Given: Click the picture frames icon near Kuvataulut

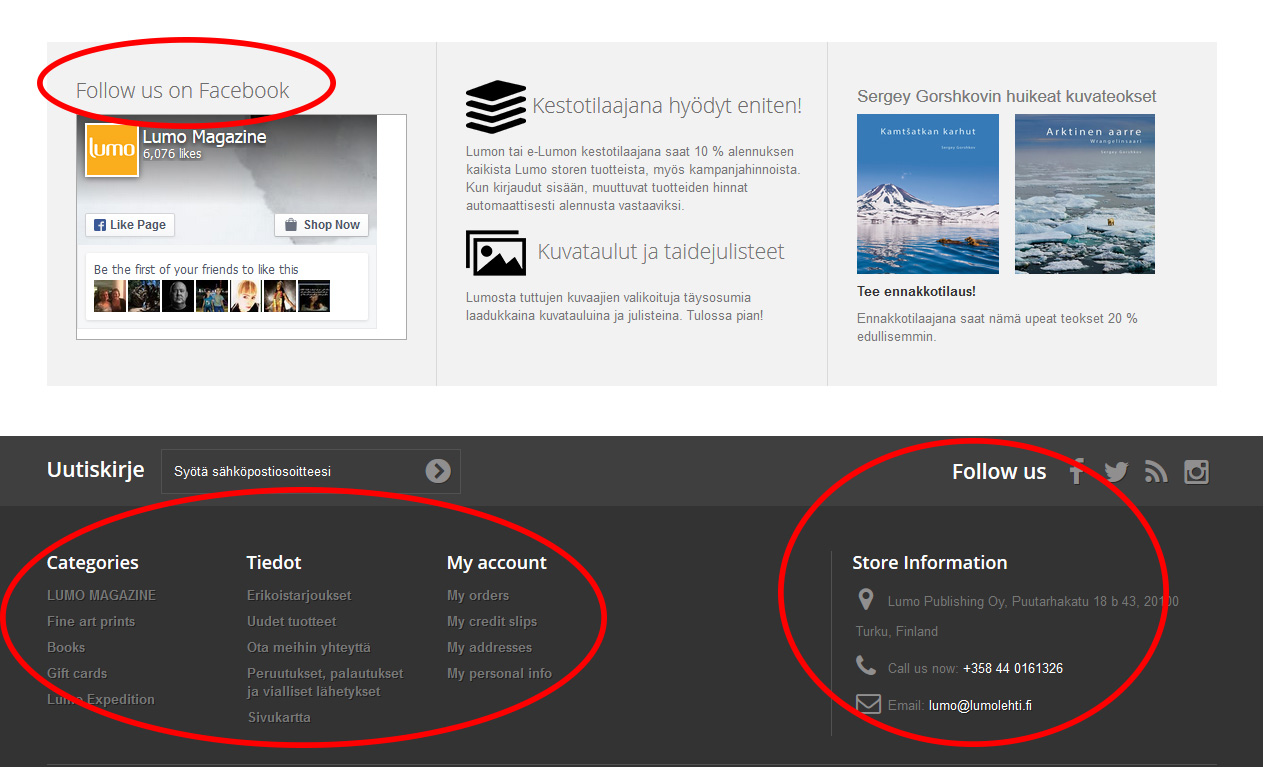Looking at the screenshot, I should click(495, 253).
